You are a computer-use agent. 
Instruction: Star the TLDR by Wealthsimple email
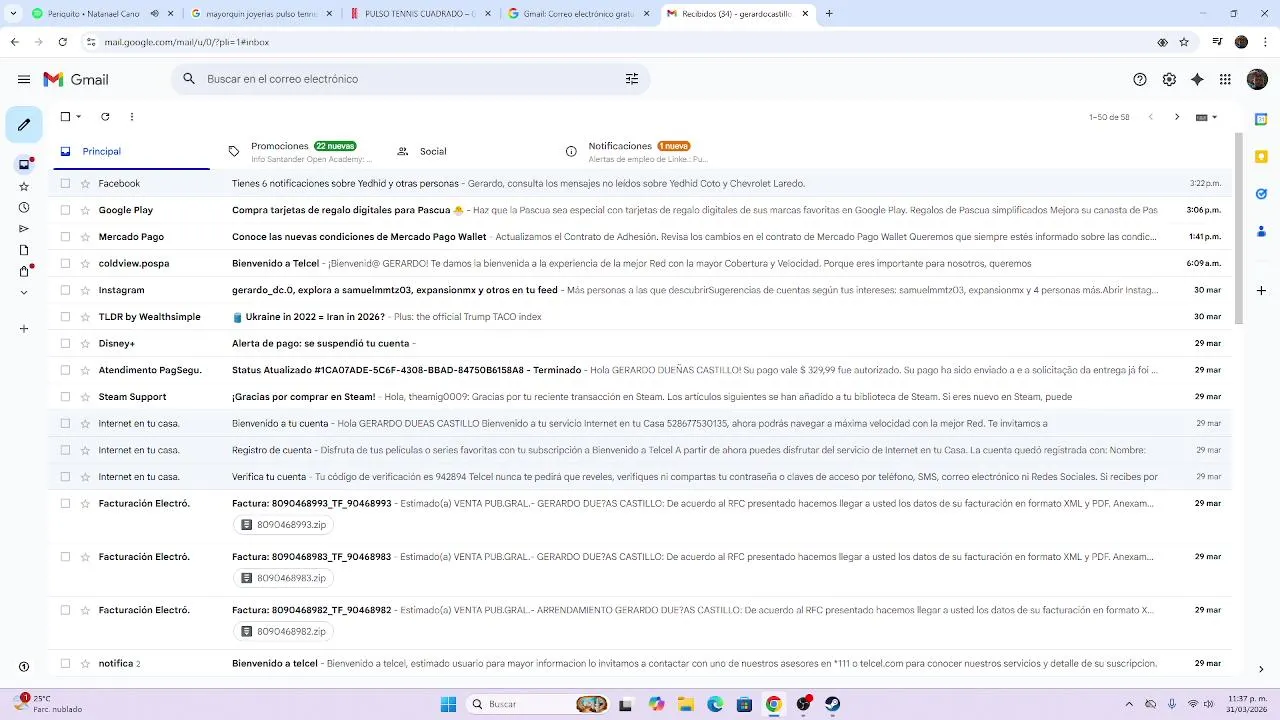click(86, 317)
